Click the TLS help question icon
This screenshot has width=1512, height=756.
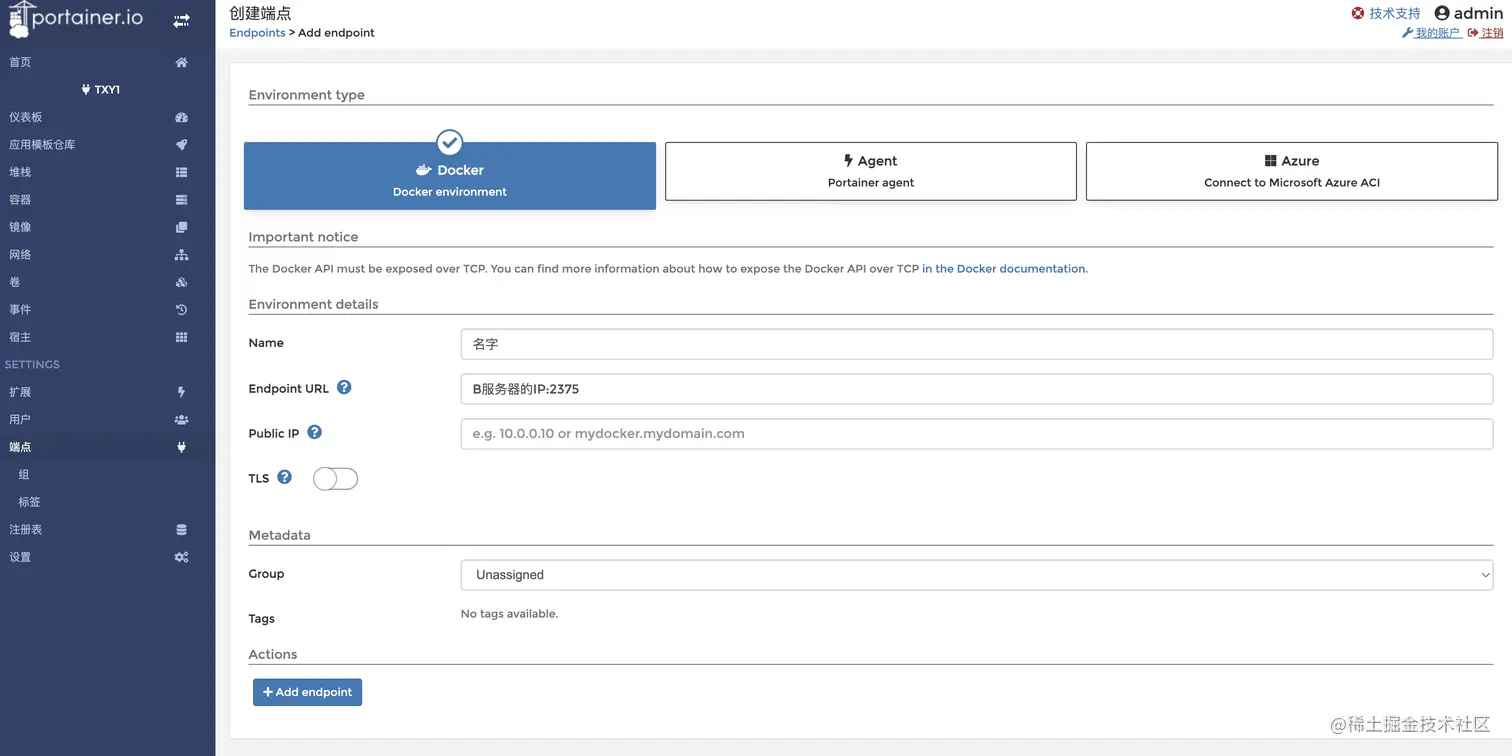click(x=284, y=477)
